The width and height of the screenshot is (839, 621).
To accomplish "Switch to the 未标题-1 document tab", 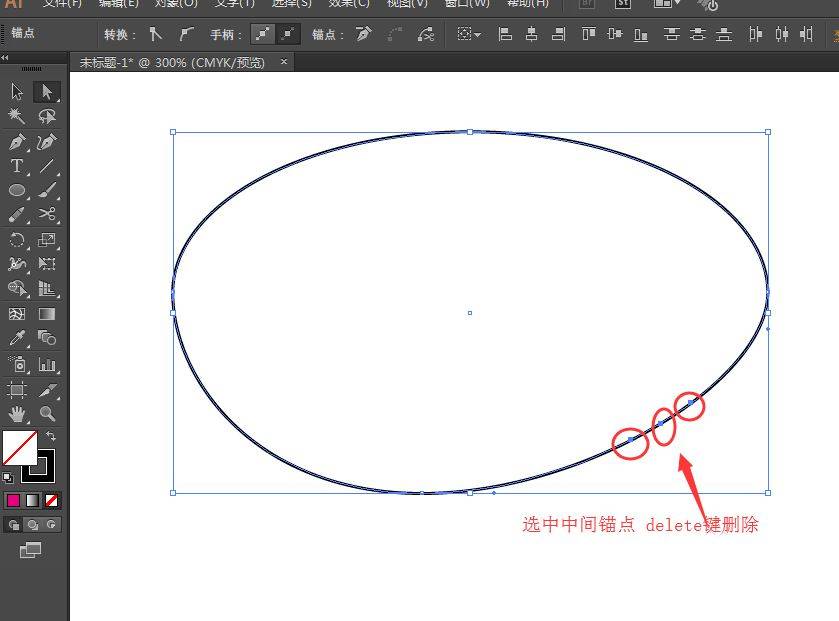I will 172,62.
